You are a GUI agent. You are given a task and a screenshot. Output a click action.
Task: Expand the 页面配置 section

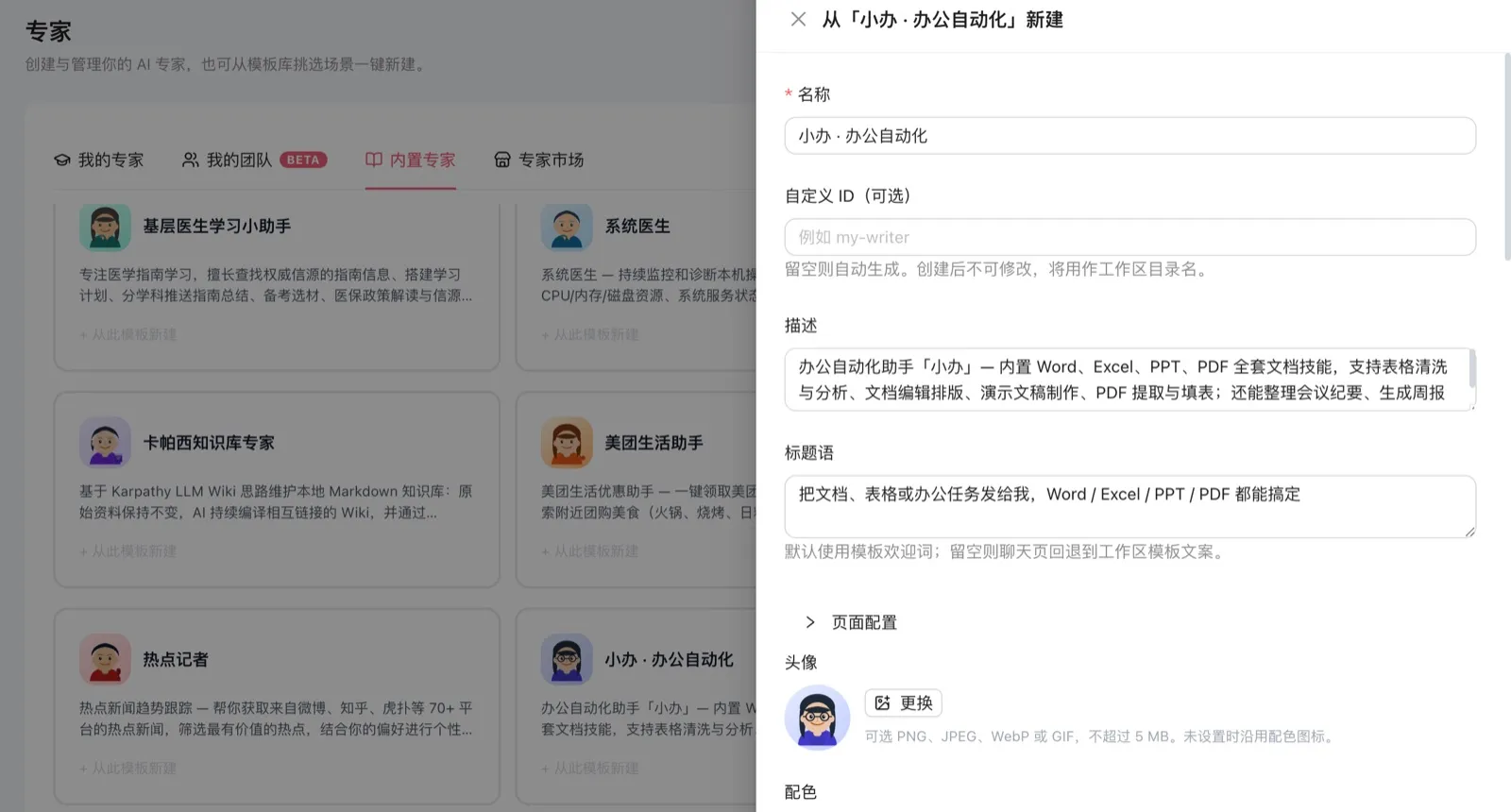(x=850, y=622)
